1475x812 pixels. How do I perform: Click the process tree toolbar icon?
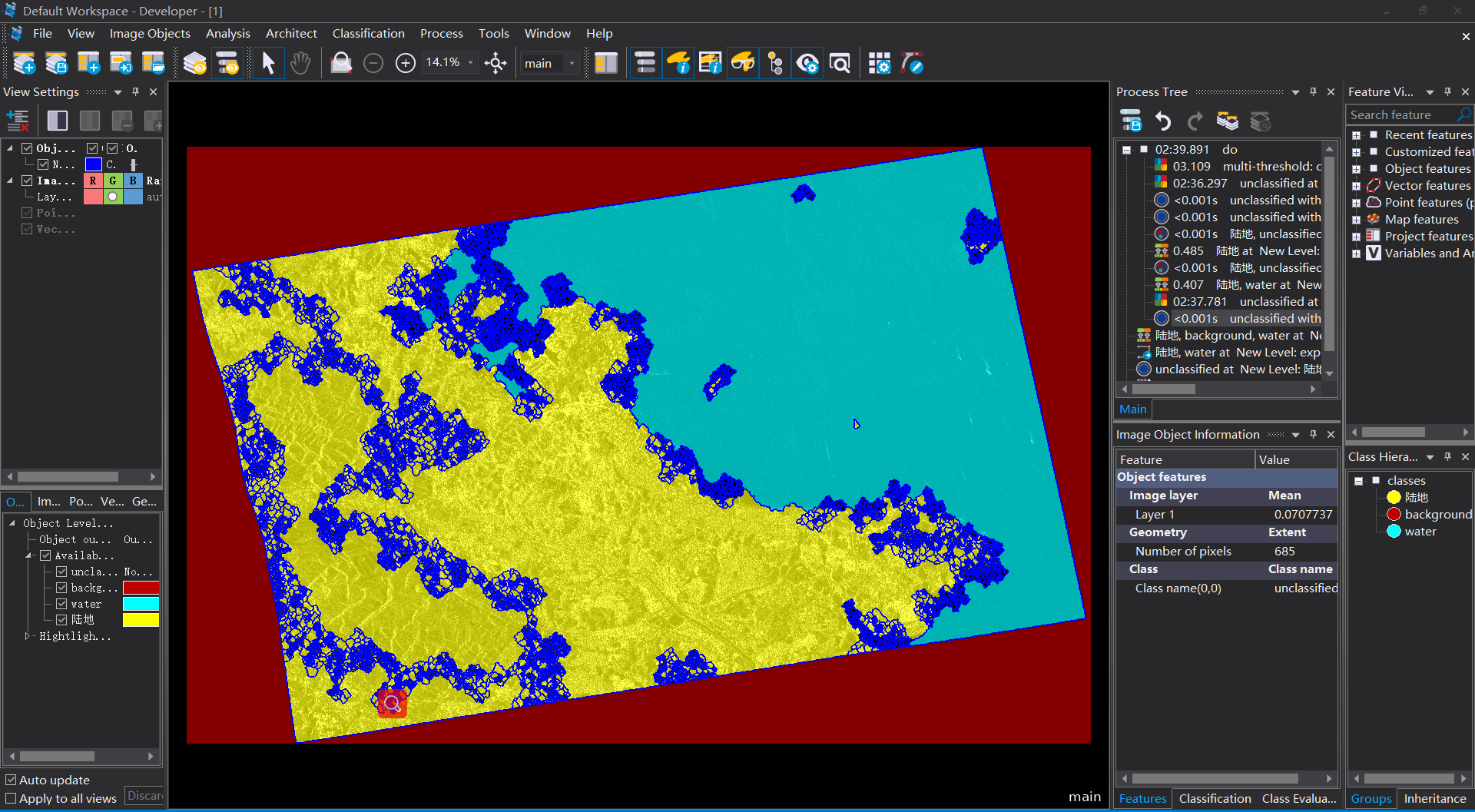tap(645, 63)
